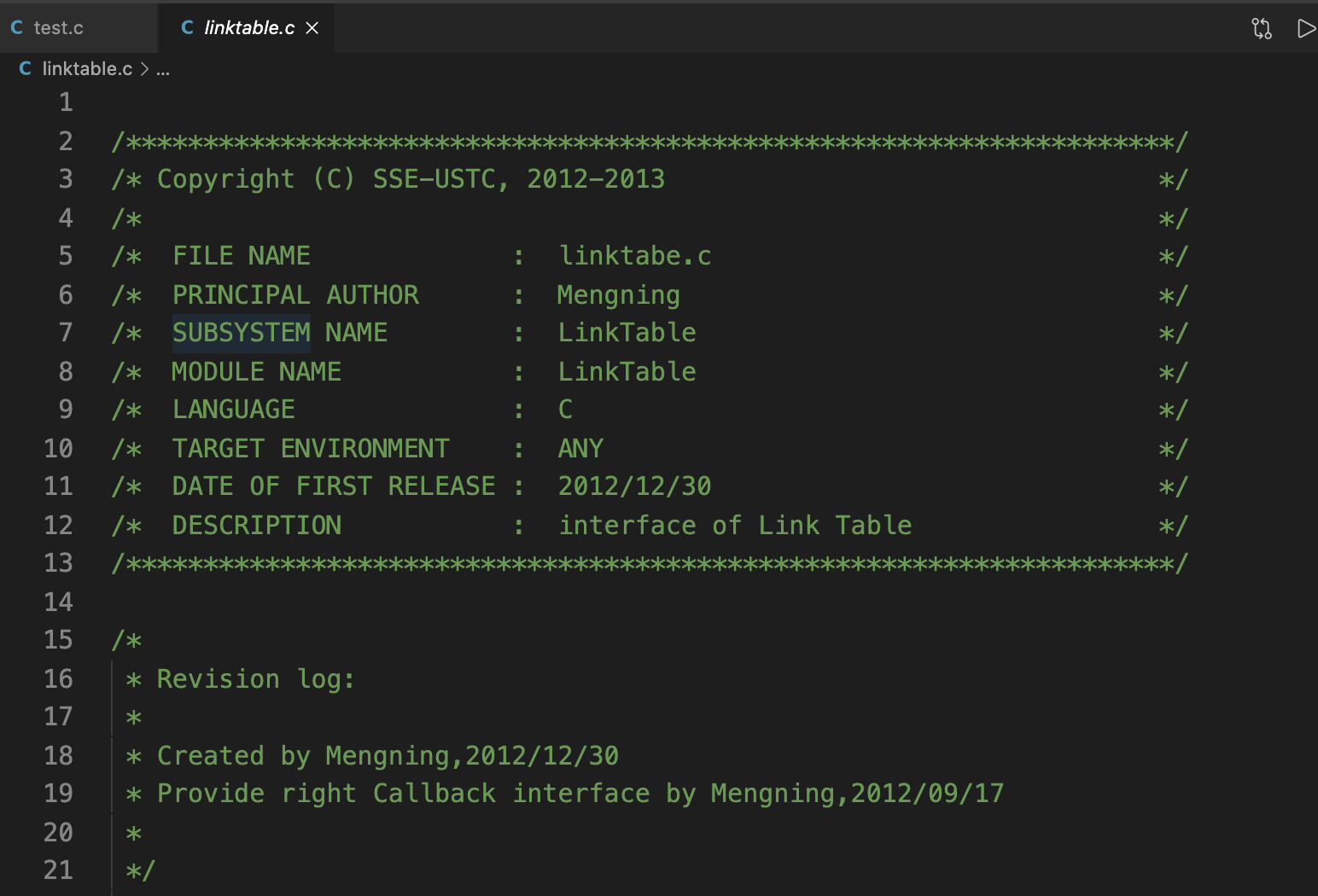Click the word Callback on line 19

434,794
